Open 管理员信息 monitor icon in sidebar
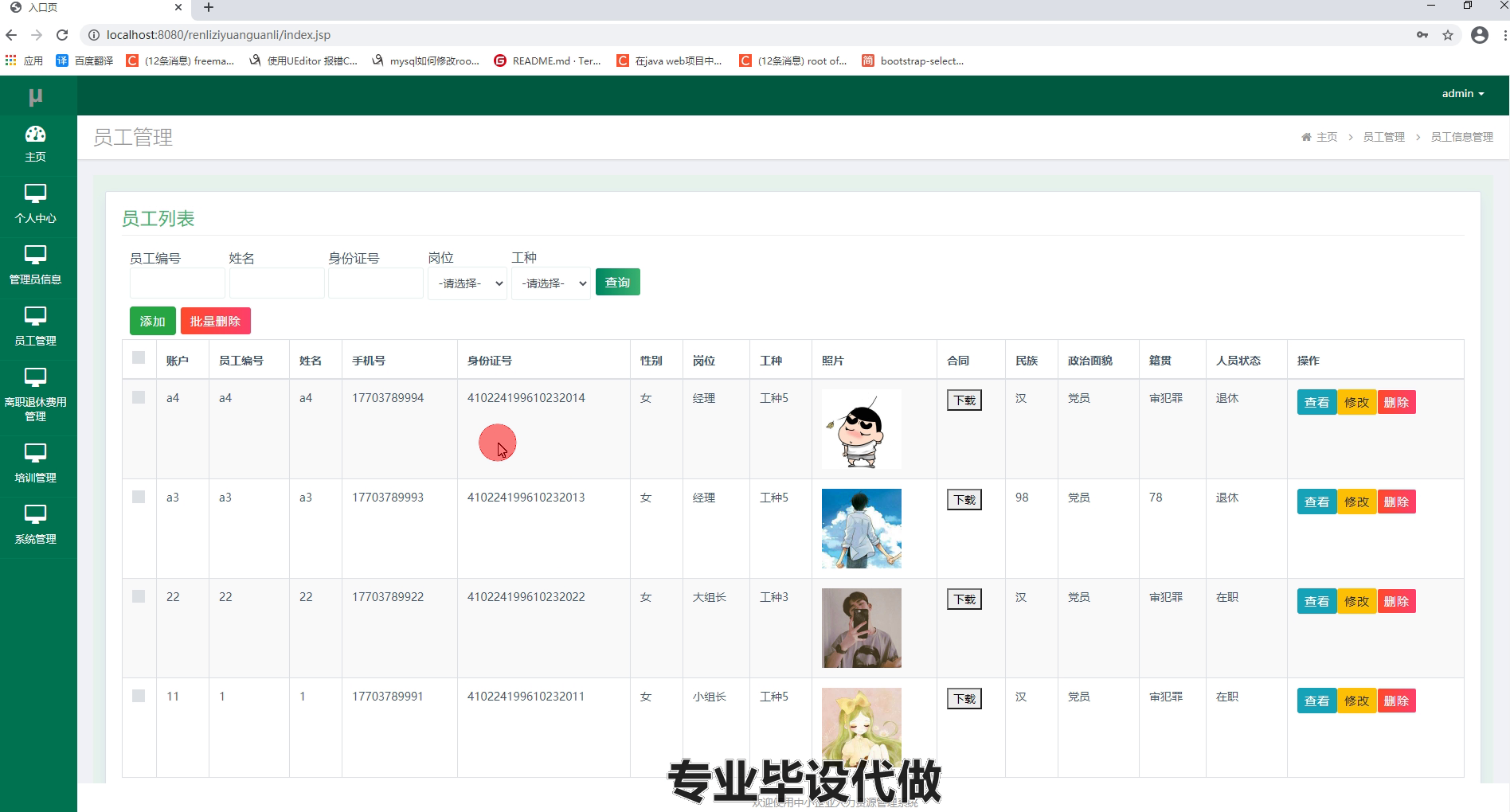This screenshot has height=812, width=1510. pyautogui.click(x=35, y=255)
